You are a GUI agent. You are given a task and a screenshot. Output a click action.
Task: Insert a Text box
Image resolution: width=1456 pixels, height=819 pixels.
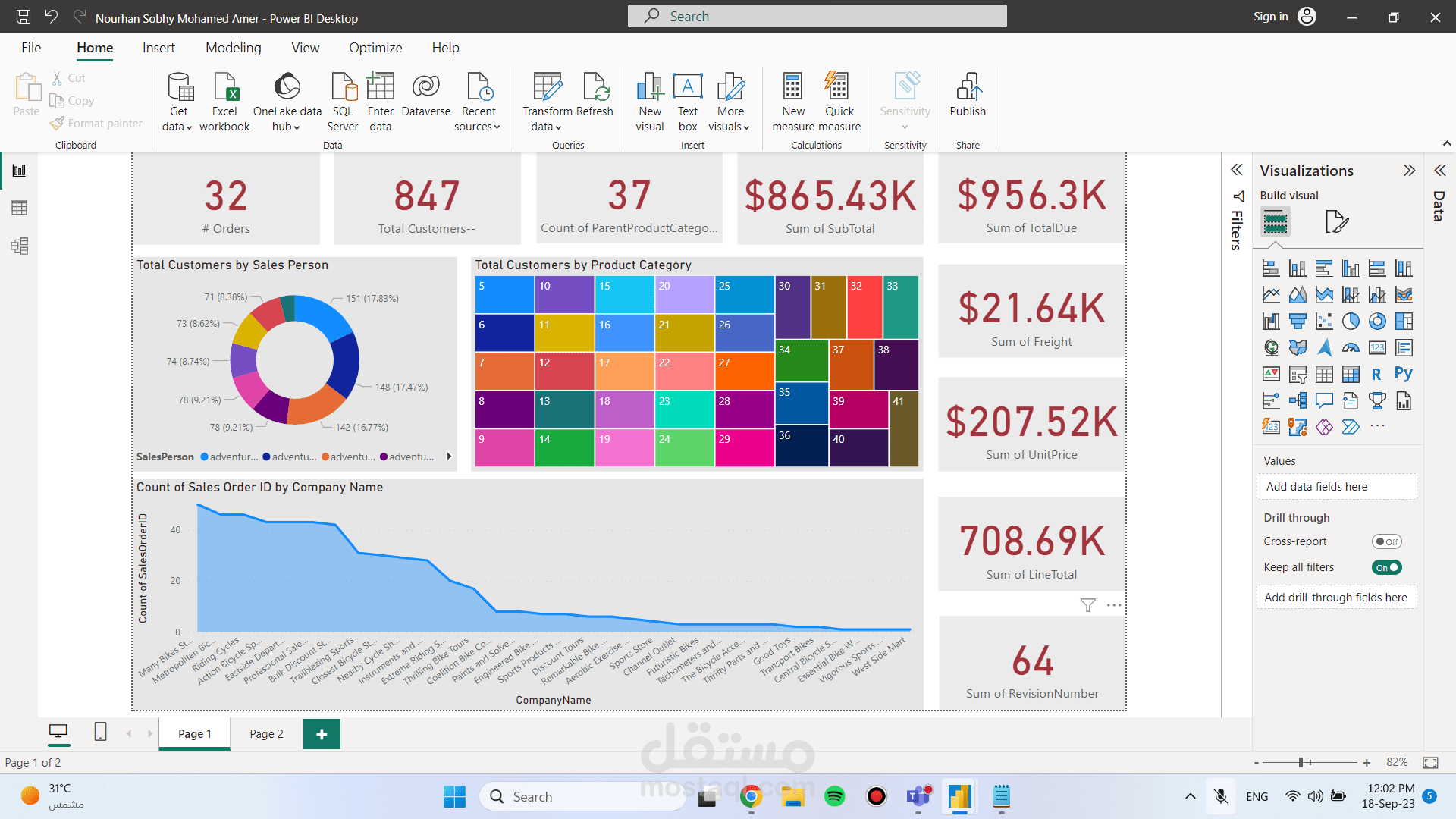(688, 102)
